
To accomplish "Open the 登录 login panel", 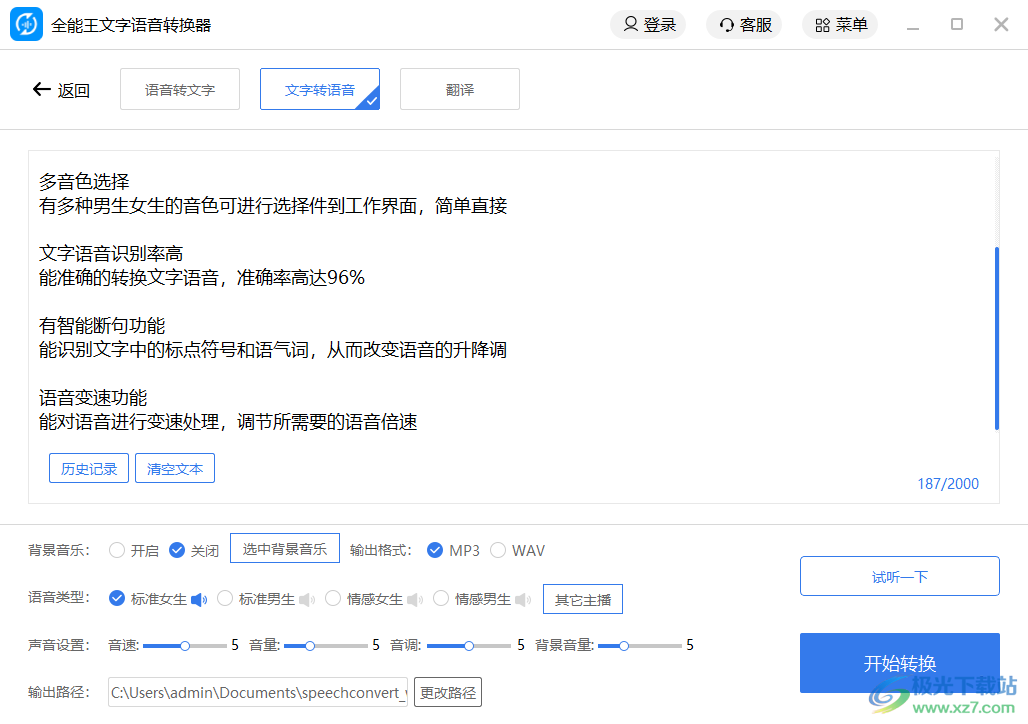I will click(648, 24).
